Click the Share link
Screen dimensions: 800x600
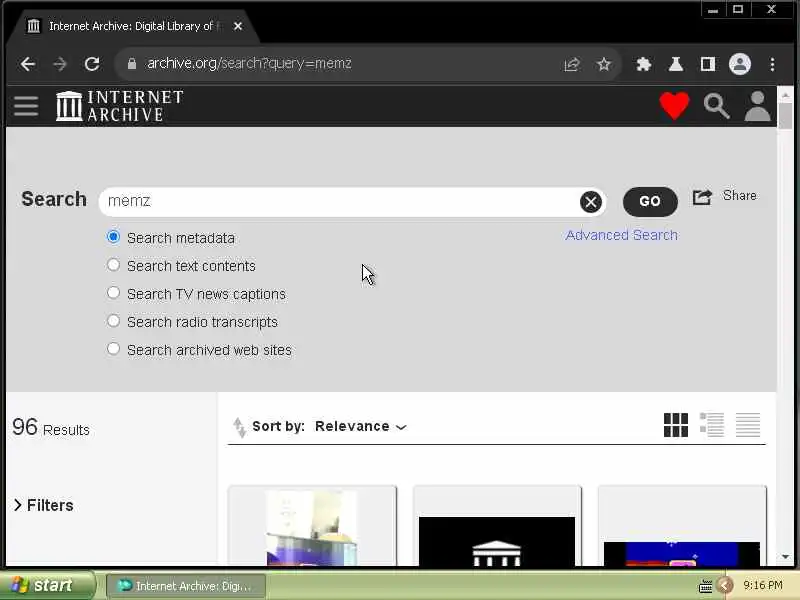pyautogui.click(x=724, y=196)
